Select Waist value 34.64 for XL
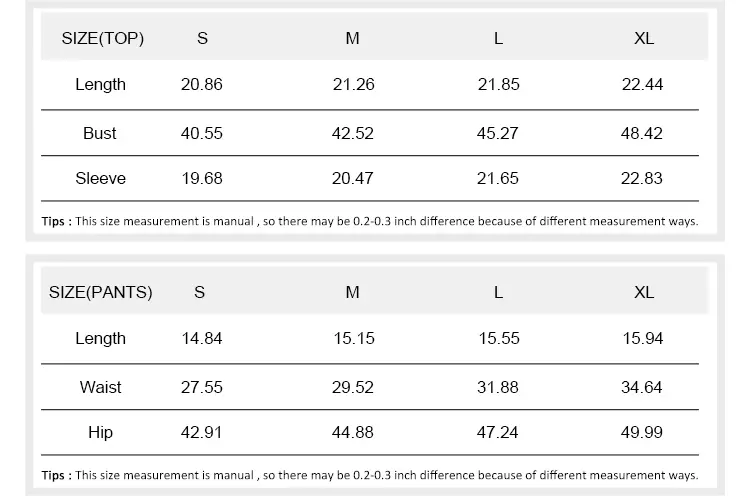Image resolution: width=750 pixels, height=496 pixels. point(642,387)
